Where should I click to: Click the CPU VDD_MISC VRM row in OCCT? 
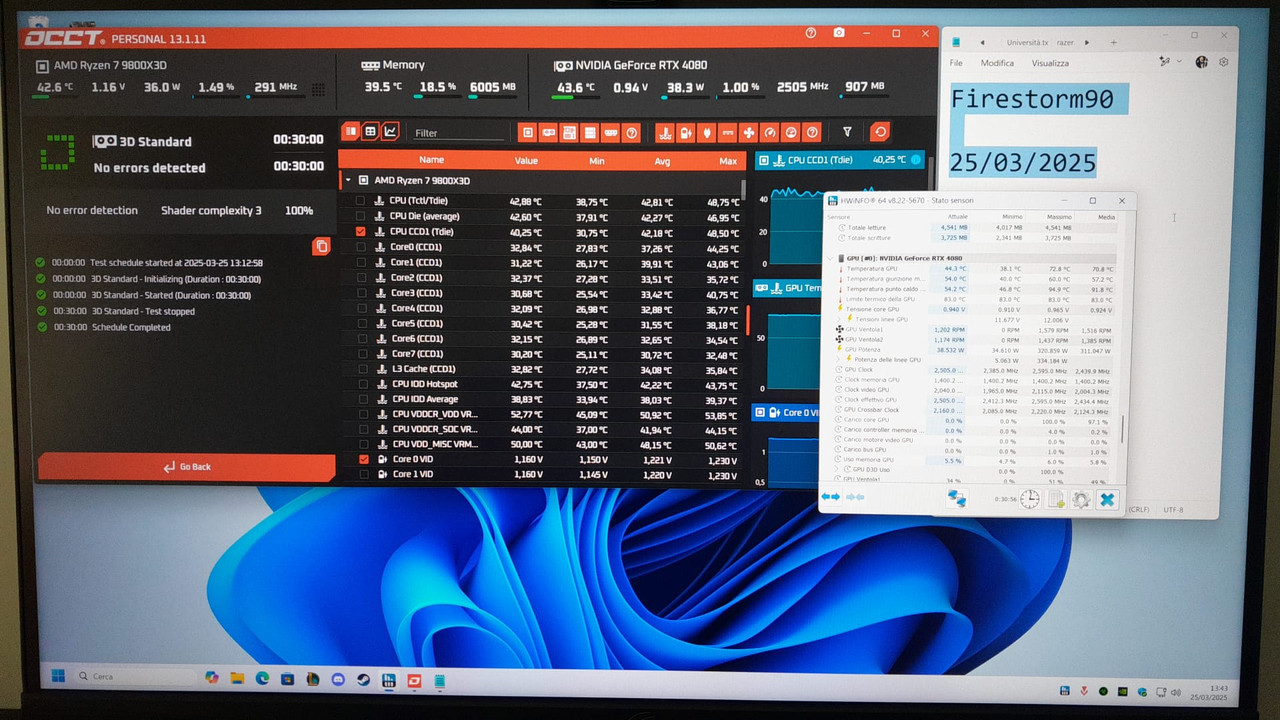(x=542, y=445)
